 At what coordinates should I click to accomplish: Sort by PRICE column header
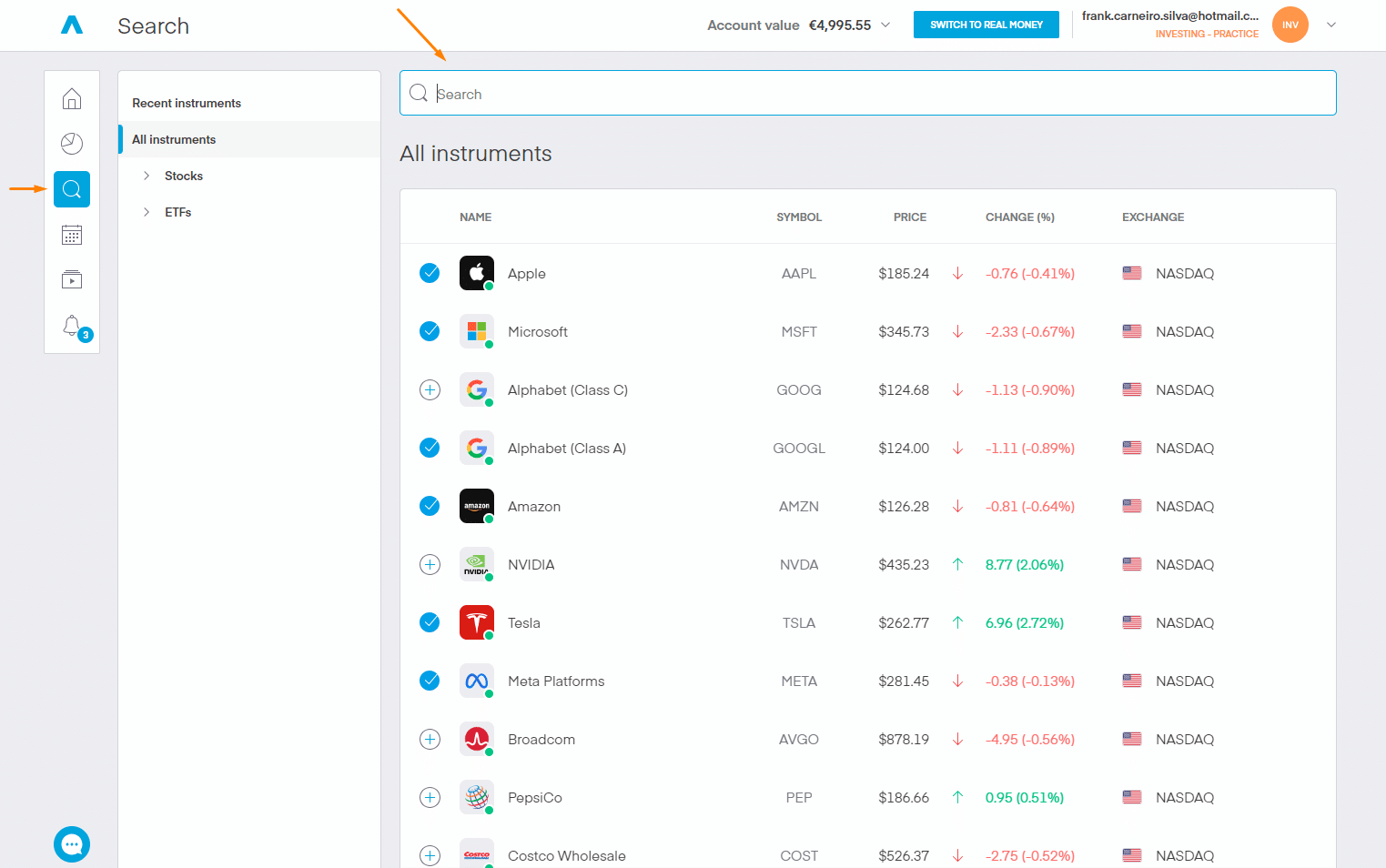[910, 217]
